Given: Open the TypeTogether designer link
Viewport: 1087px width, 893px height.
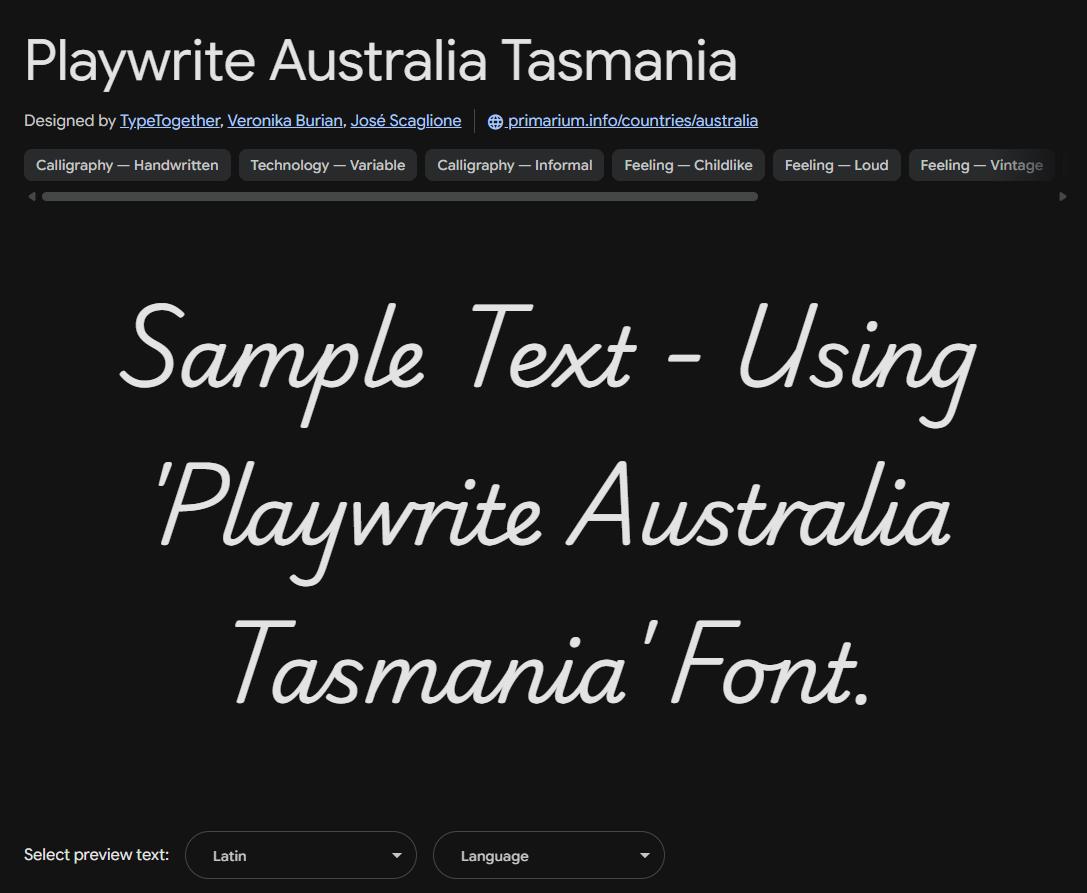Looking at the screenshot, I should pos(170,121).
